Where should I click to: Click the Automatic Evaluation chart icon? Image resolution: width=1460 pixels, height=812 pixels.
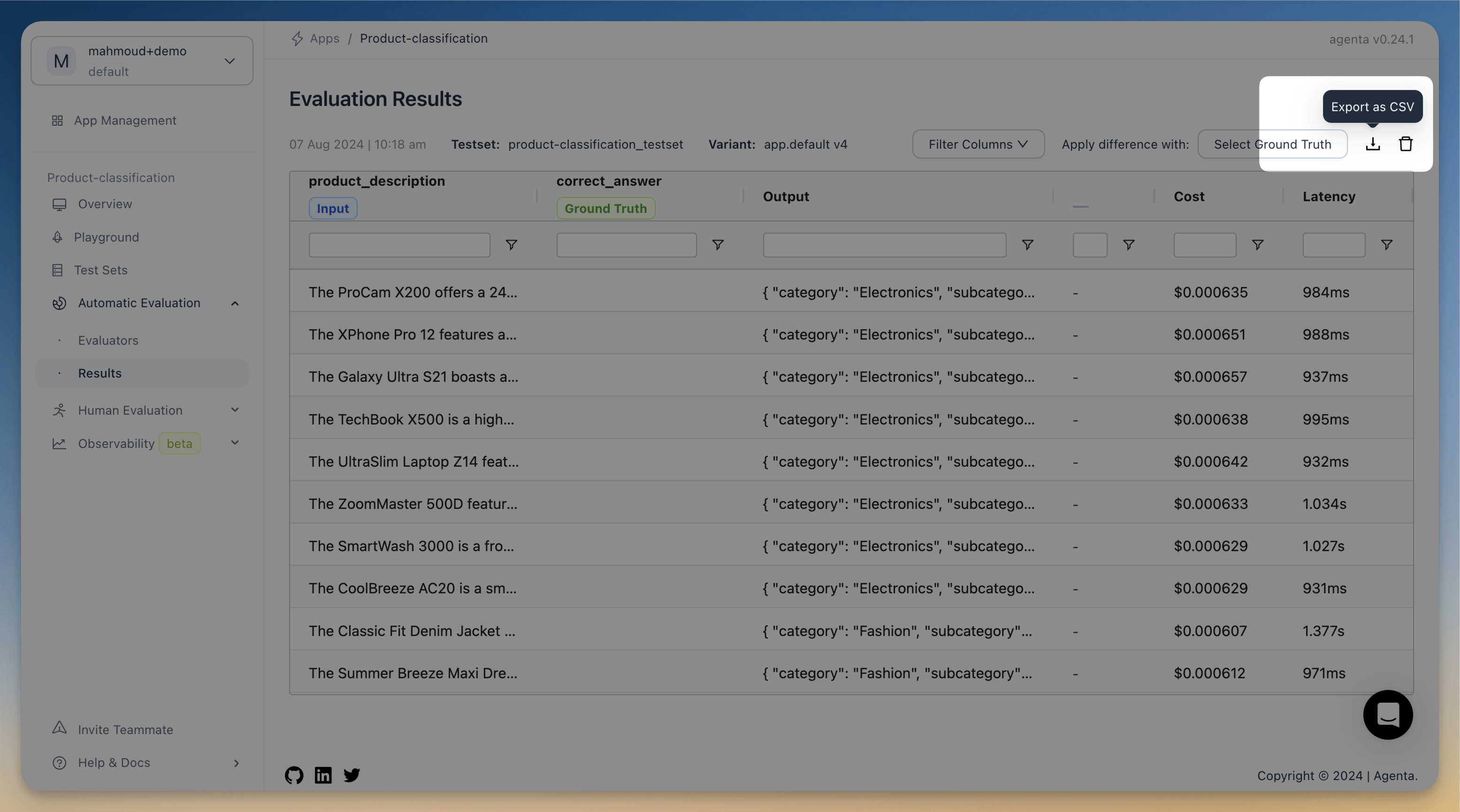pos(59,303)
